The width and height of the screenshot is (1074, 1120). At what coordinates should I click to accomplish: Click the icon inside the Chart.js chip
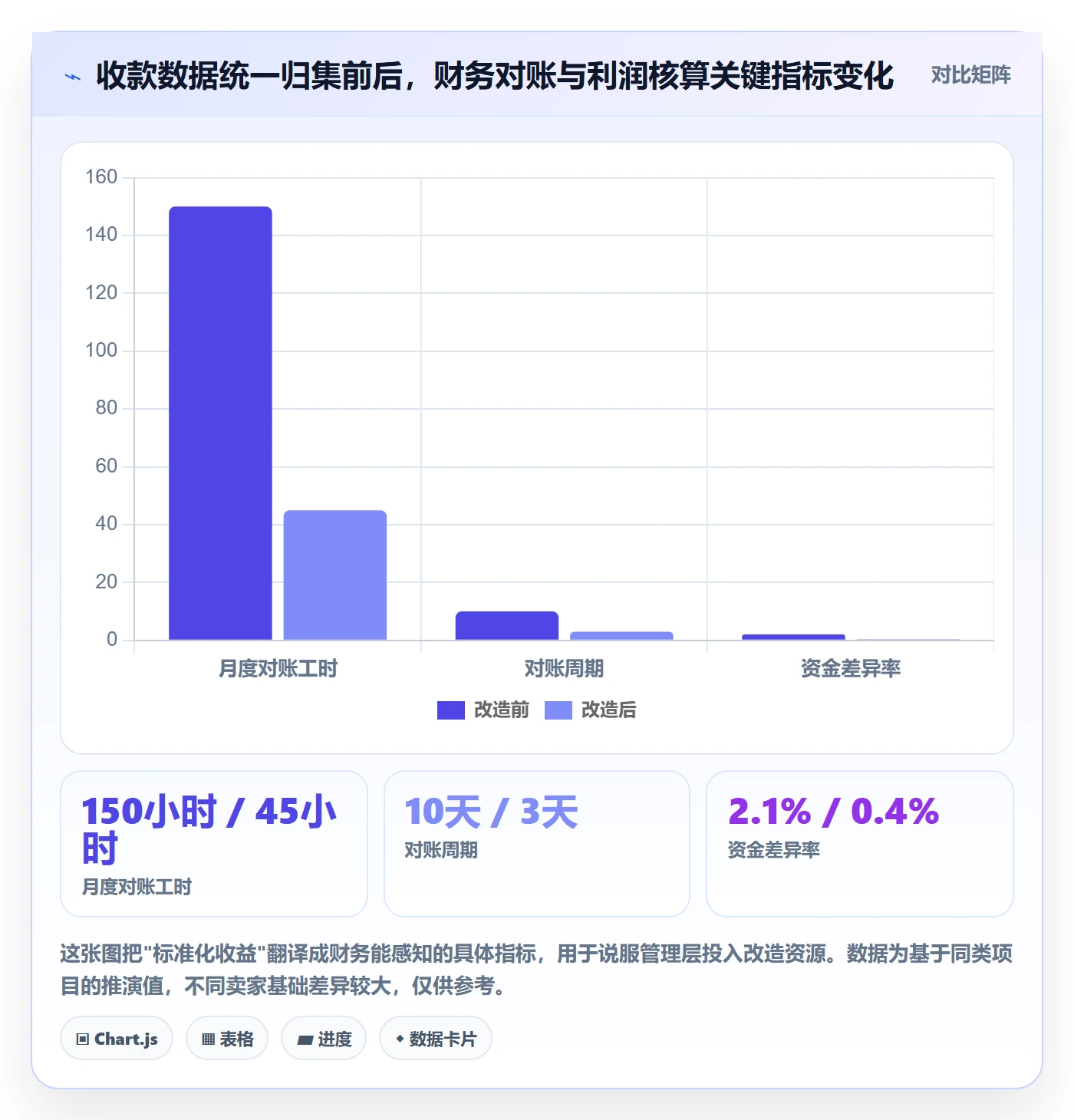[83, 1039]
